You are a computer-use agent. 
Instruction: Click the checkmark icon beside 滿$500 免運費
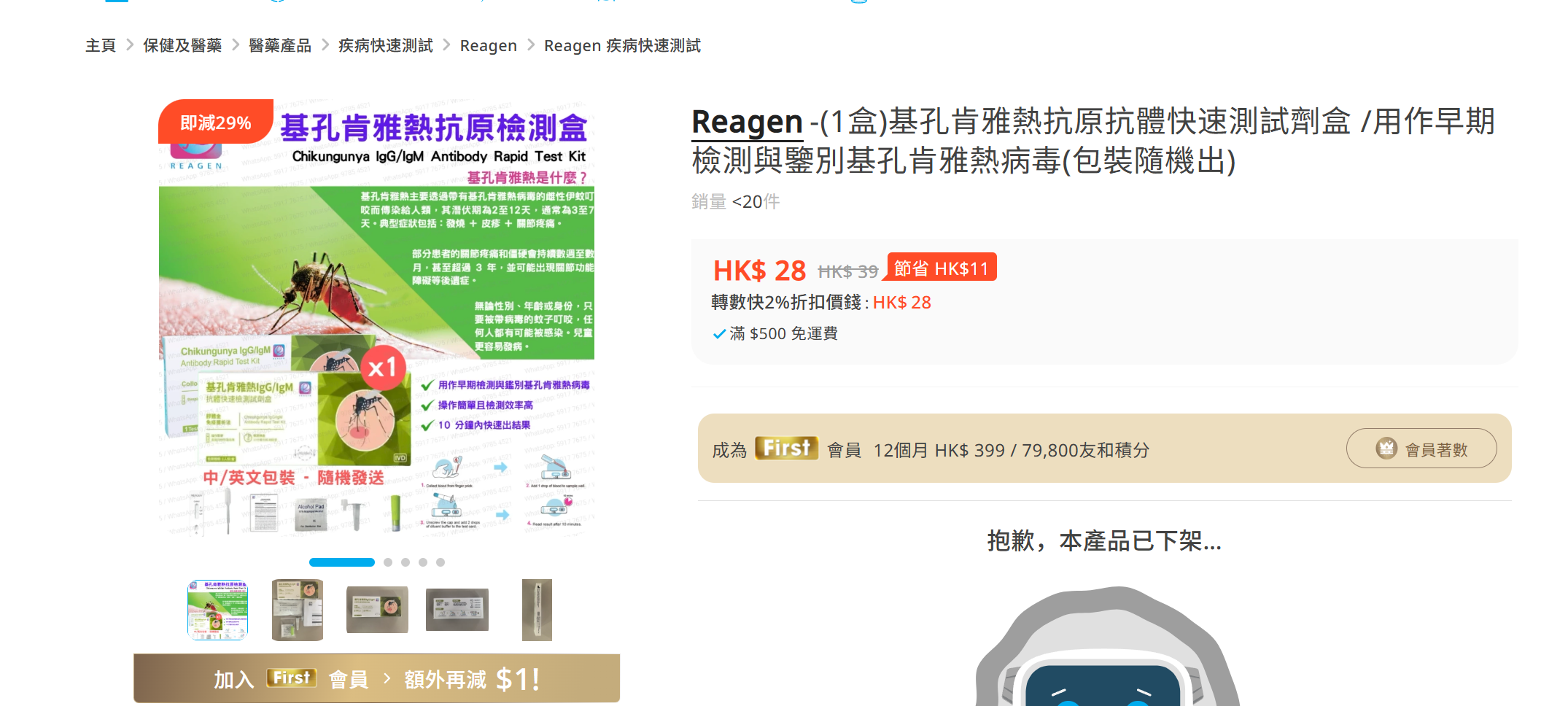(x=718, y=333)
